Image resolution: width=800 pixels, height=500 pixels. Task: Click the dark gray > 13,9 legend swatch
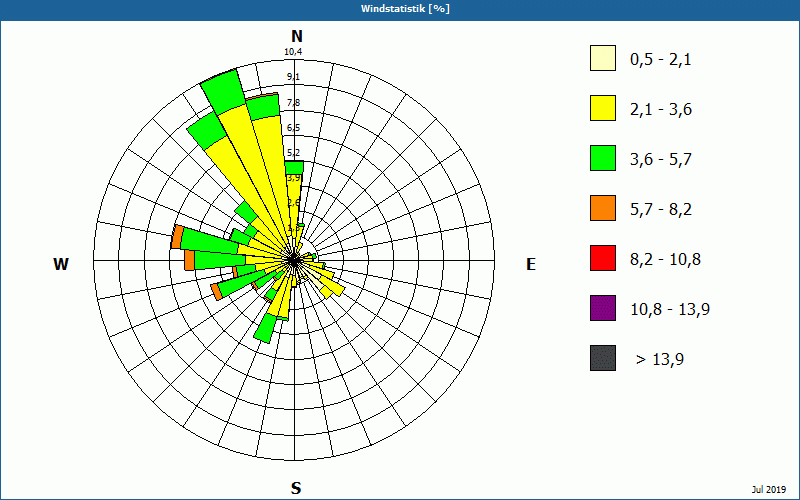pos(603,358)
